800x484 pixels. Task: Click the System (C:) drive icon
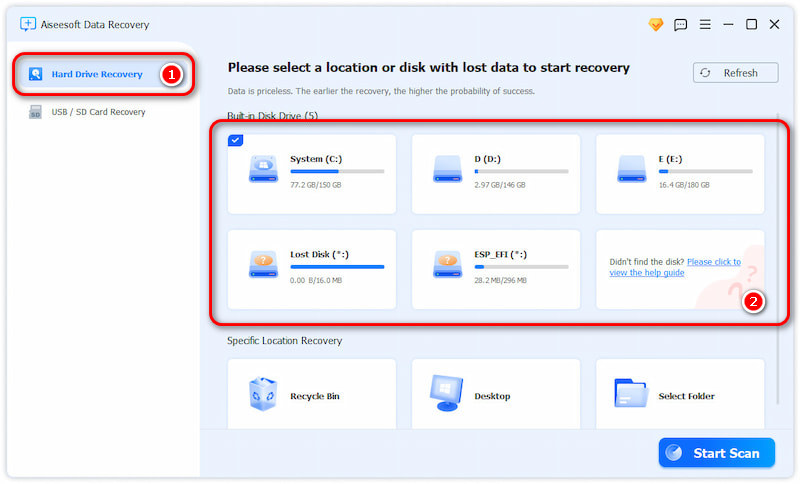coord(263,171)
